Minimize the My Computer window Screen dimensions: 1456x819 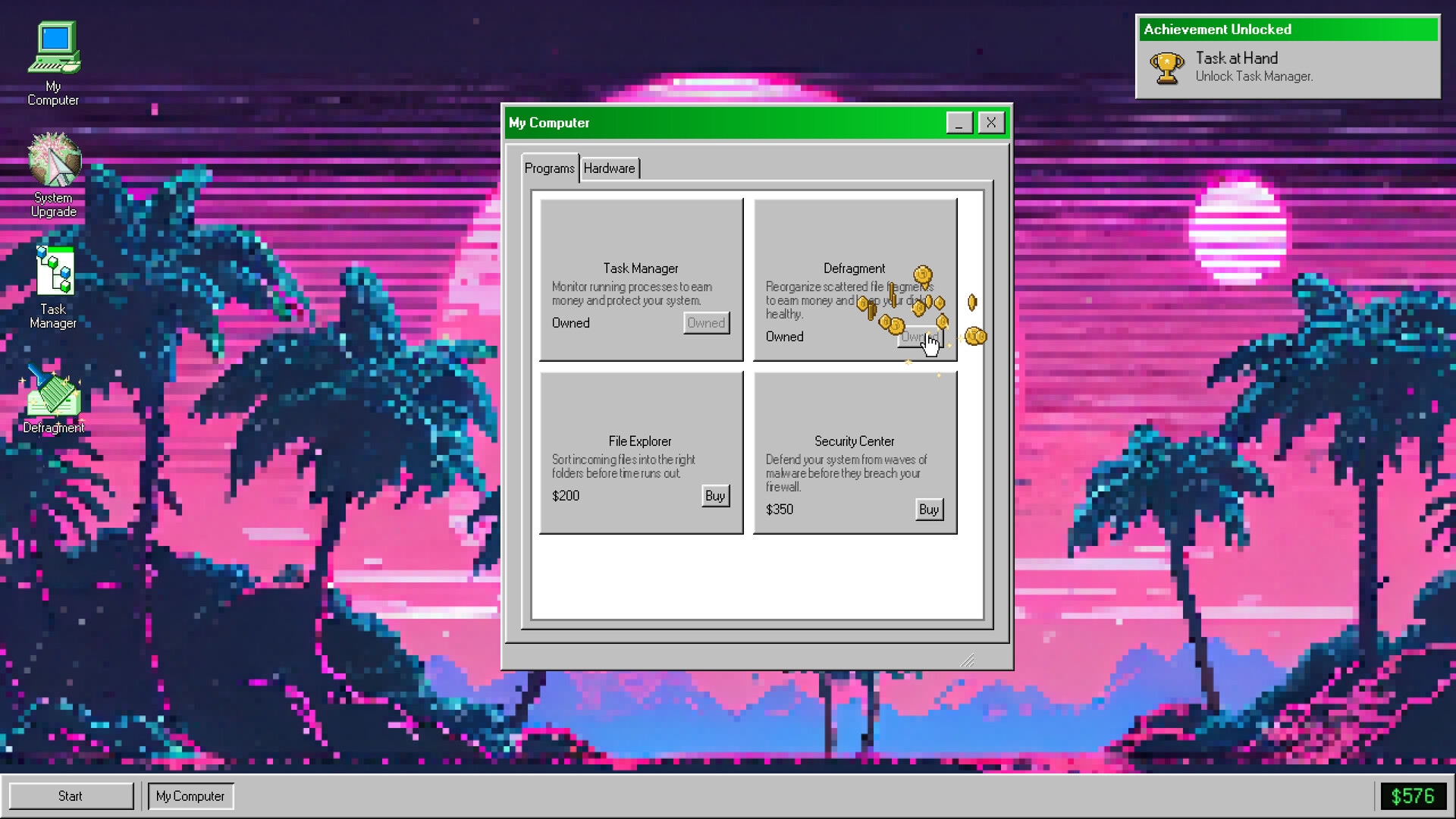959,123
